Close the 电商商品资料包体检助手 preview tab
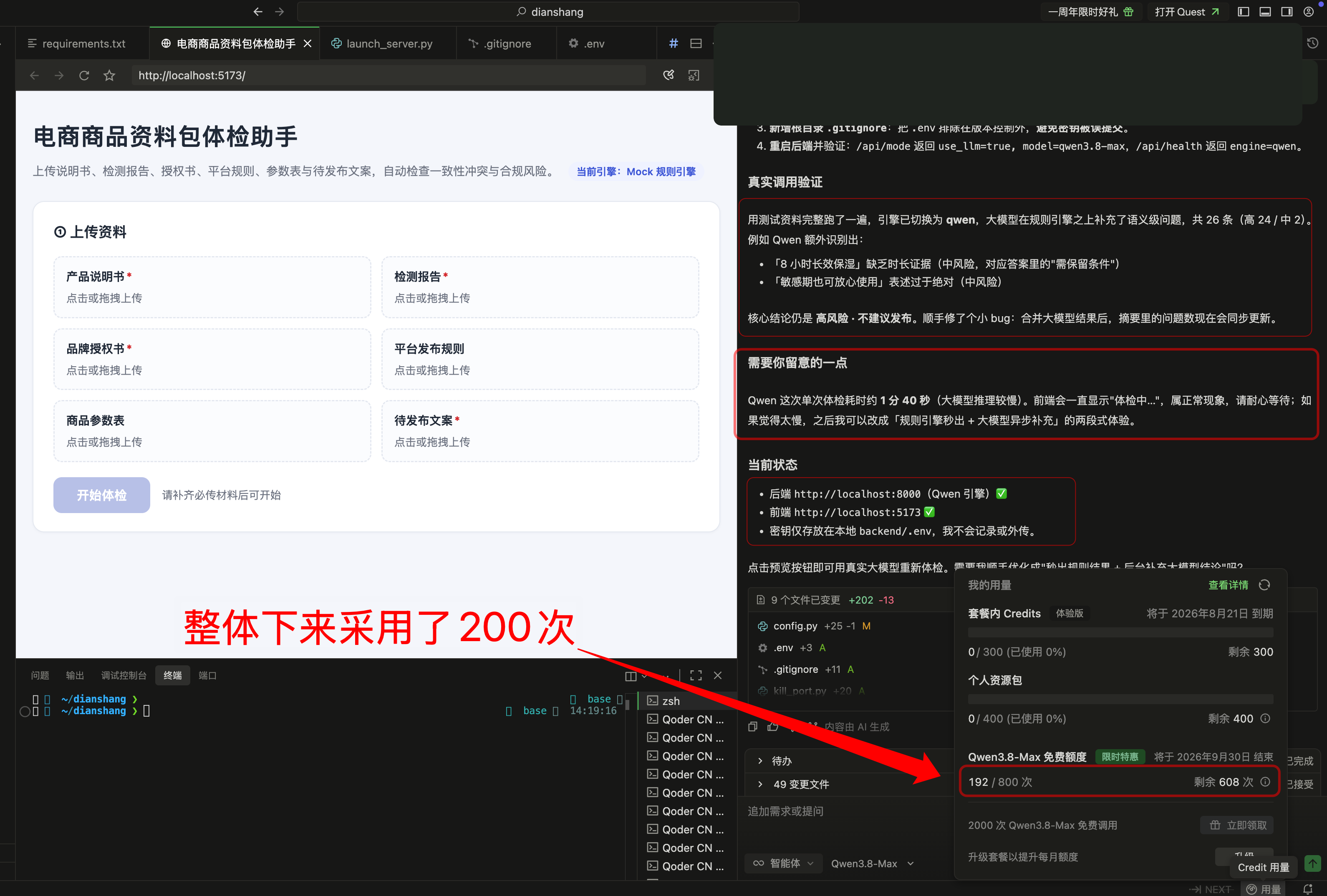Viewport: 1327px width, 896px height. pos(307,43)
